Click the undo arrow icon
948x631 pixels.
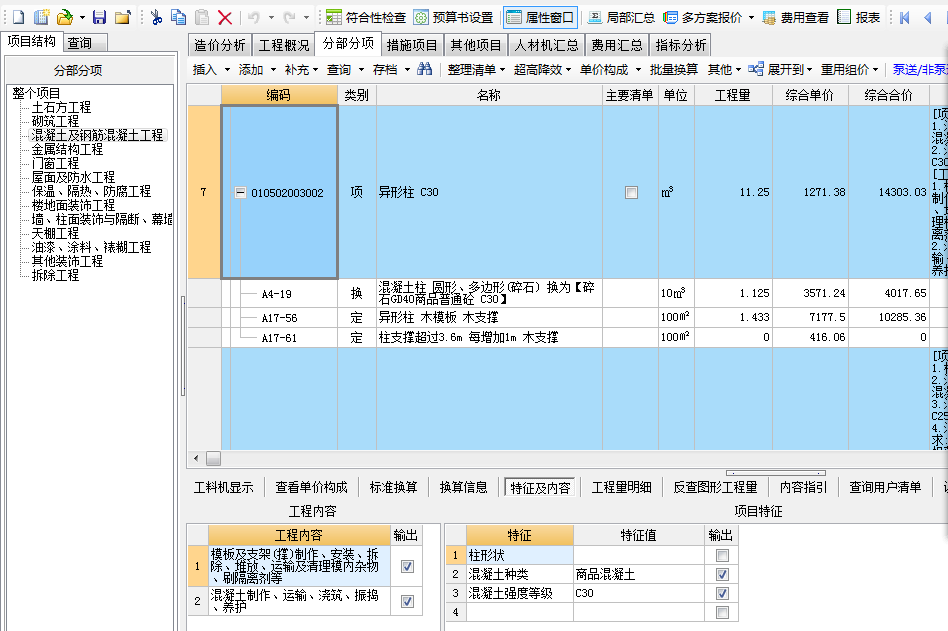[x=254, y=17]
